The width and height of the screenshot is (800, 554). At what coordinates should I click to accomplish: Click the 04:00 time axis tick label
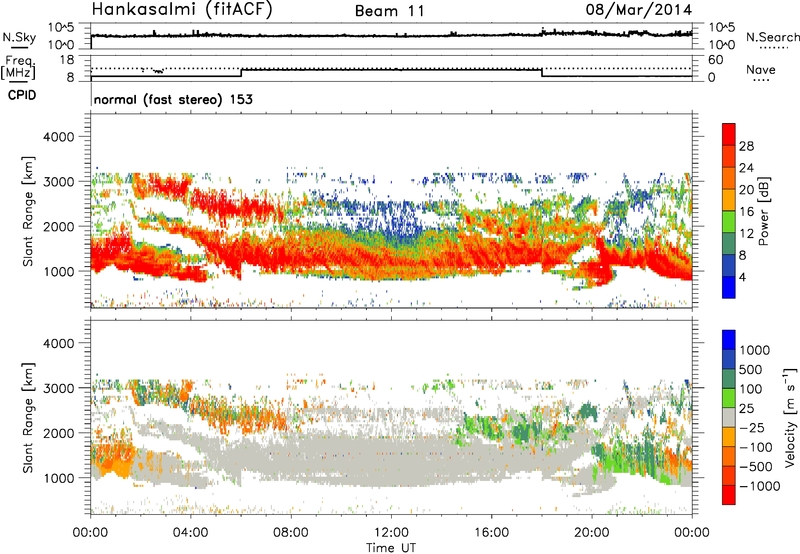point(191,533)
